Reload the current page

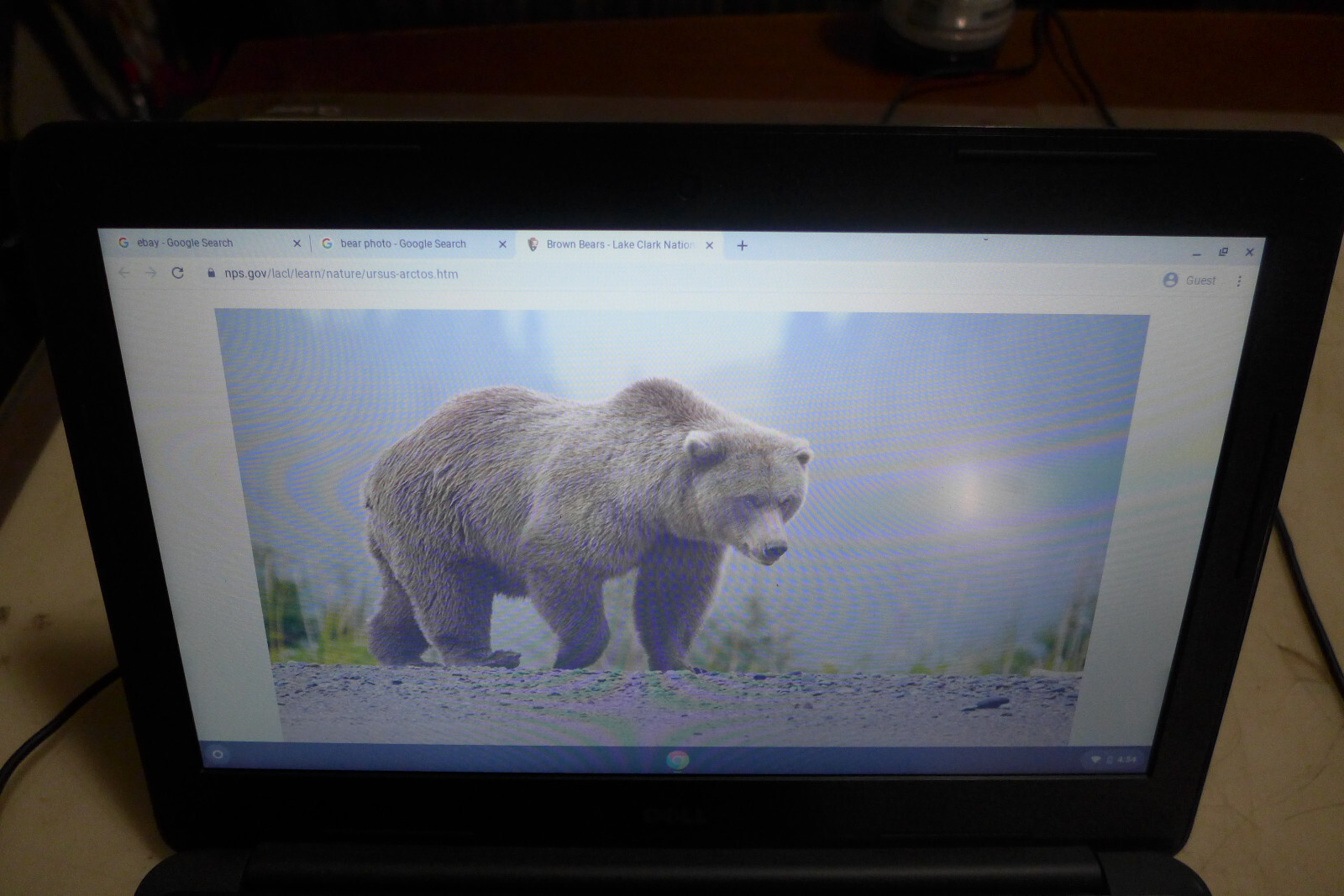click(177, 272)
